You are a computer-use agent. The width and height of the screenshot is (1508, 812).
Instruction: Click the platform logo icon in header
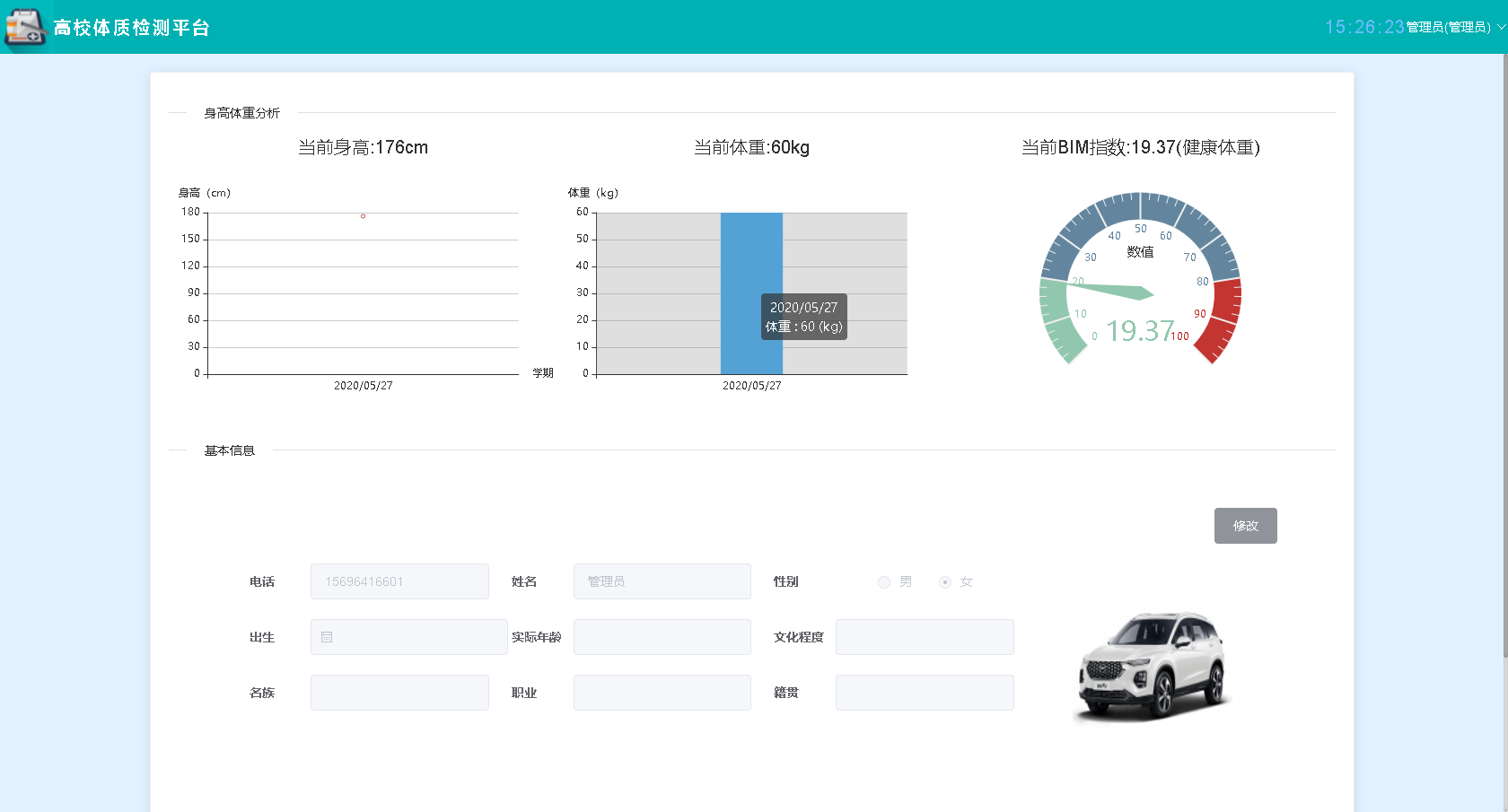tap(25, 27)
